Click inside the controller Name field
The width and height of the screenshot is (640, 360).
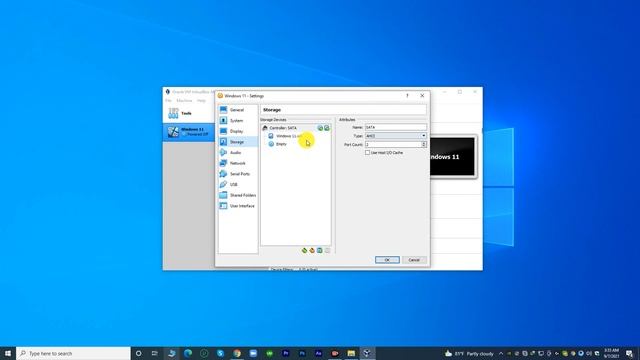tap(396, 127)
